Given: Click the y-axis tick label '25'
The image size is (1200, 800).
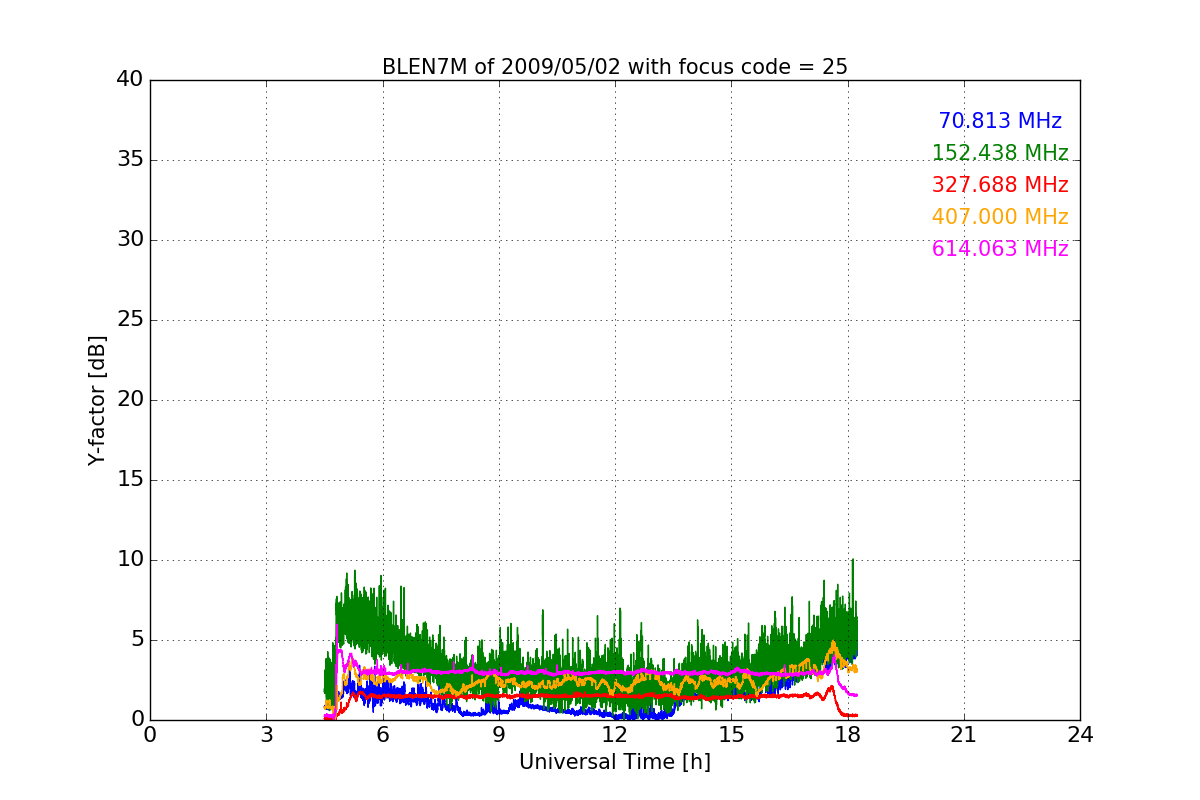Looking at the screenshot, I should [x=130, y=319].
